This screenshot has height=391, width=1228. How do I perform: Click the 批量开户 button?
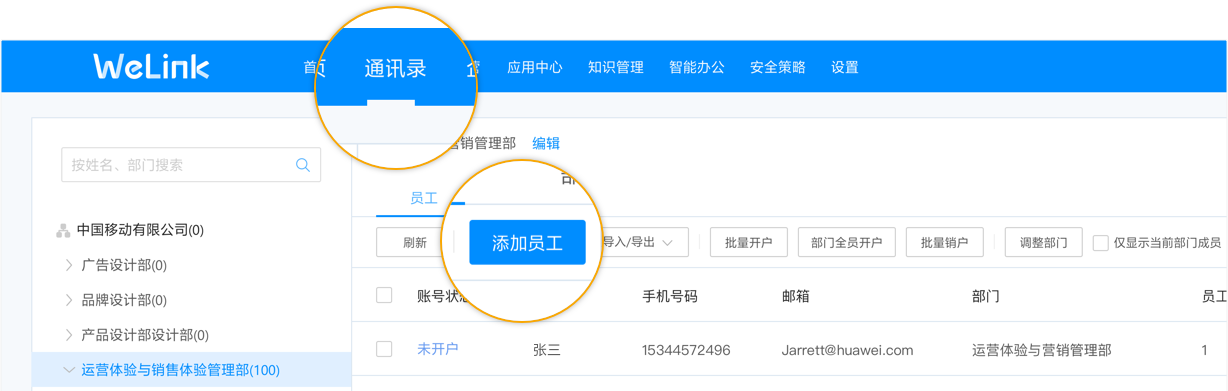[749, 243]
